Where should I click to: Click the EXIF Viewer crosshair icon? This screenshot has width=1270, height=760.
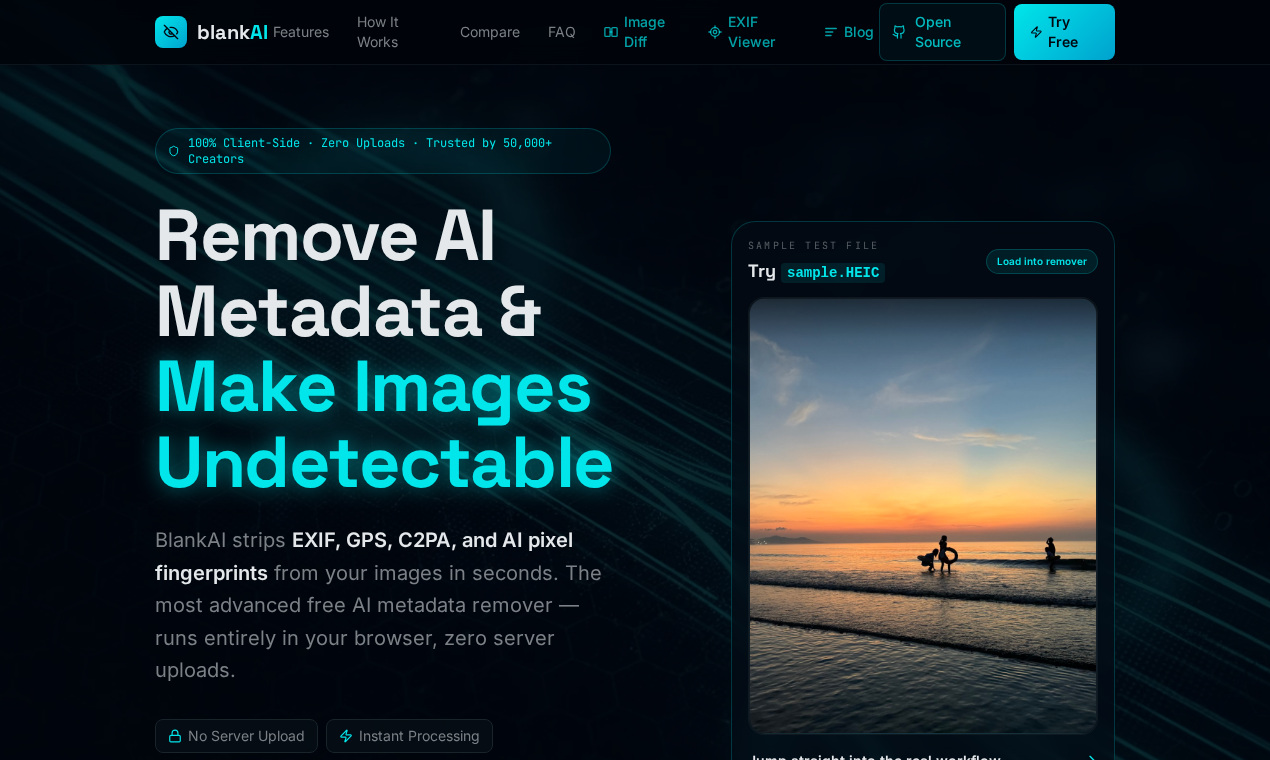point(714,31)
